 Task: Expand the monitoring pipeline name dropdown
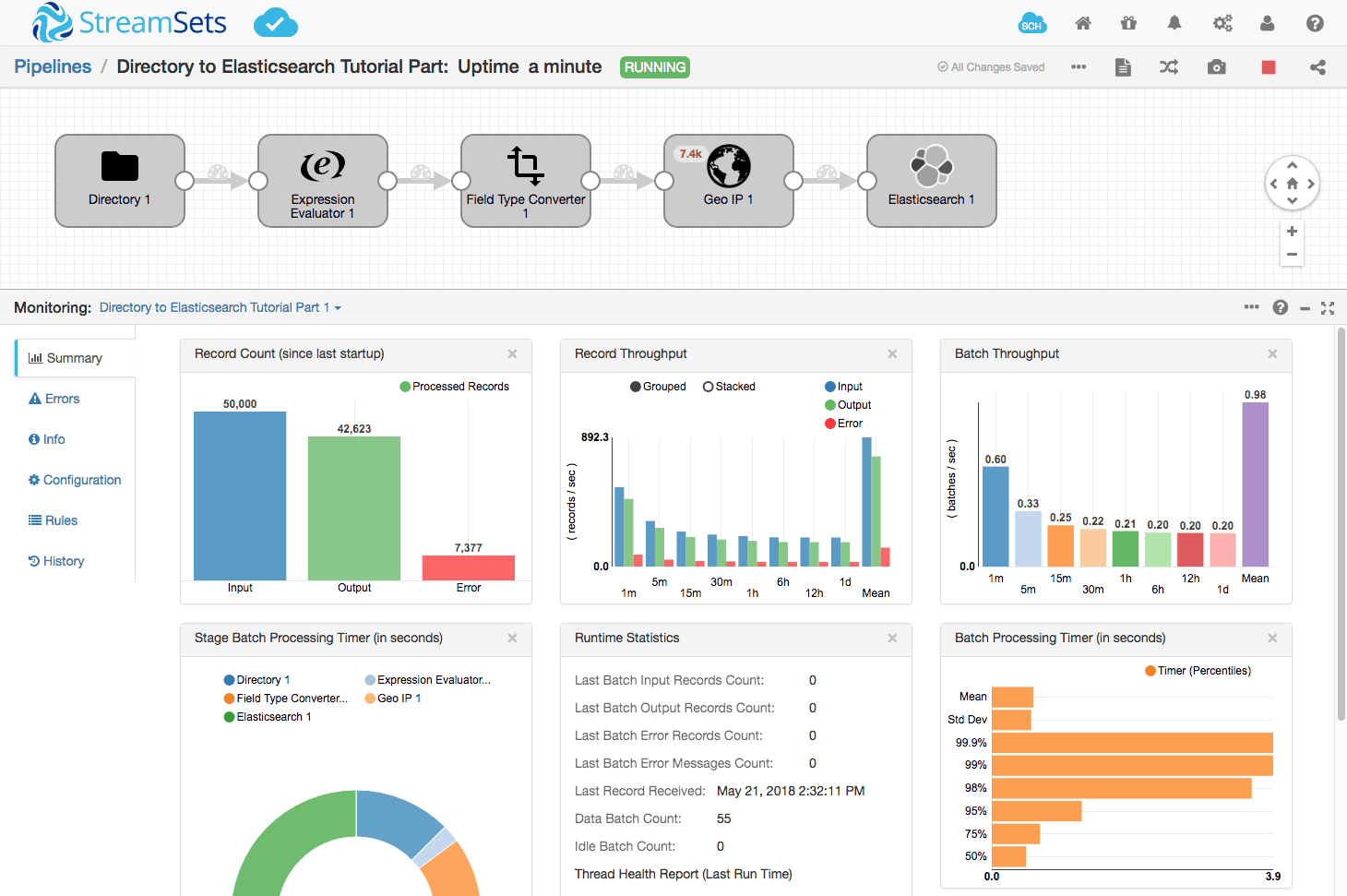(338, 308)
